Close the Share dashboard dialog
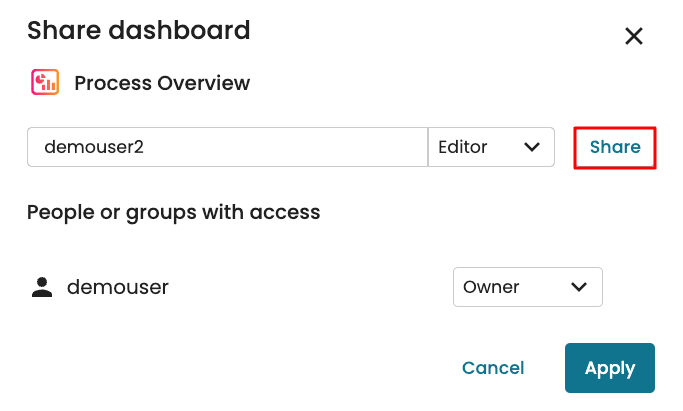The image size is (683, 411). point(633,37)
